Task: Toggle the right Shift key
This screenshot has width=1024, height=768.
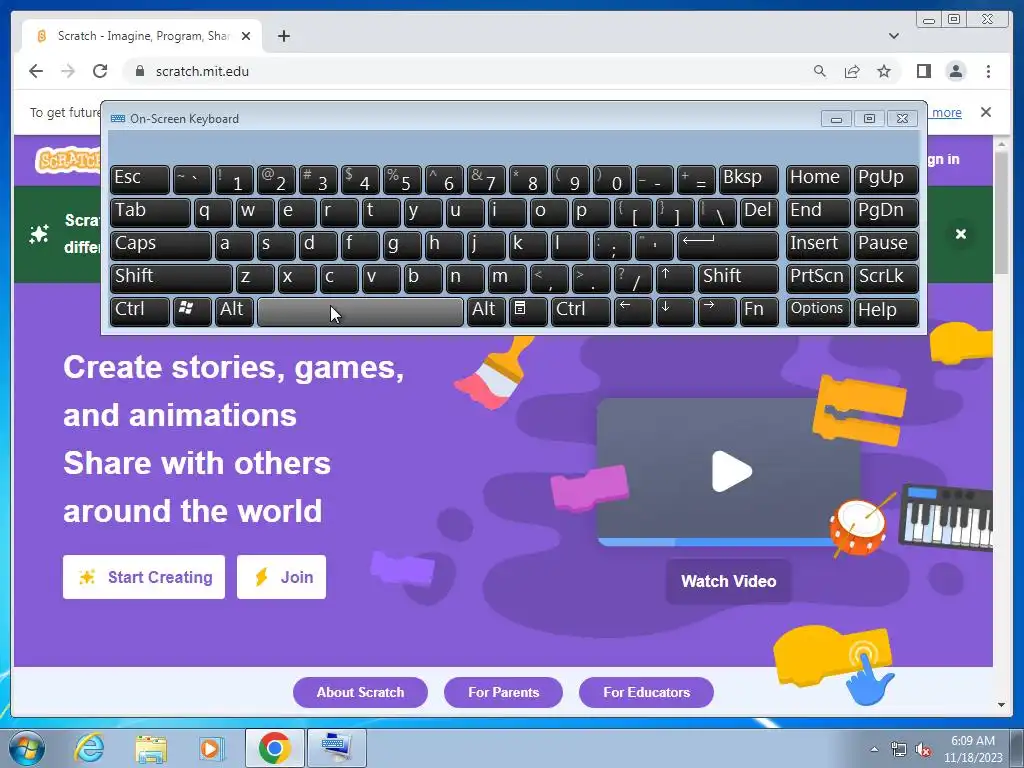Action: coord(738,278)
